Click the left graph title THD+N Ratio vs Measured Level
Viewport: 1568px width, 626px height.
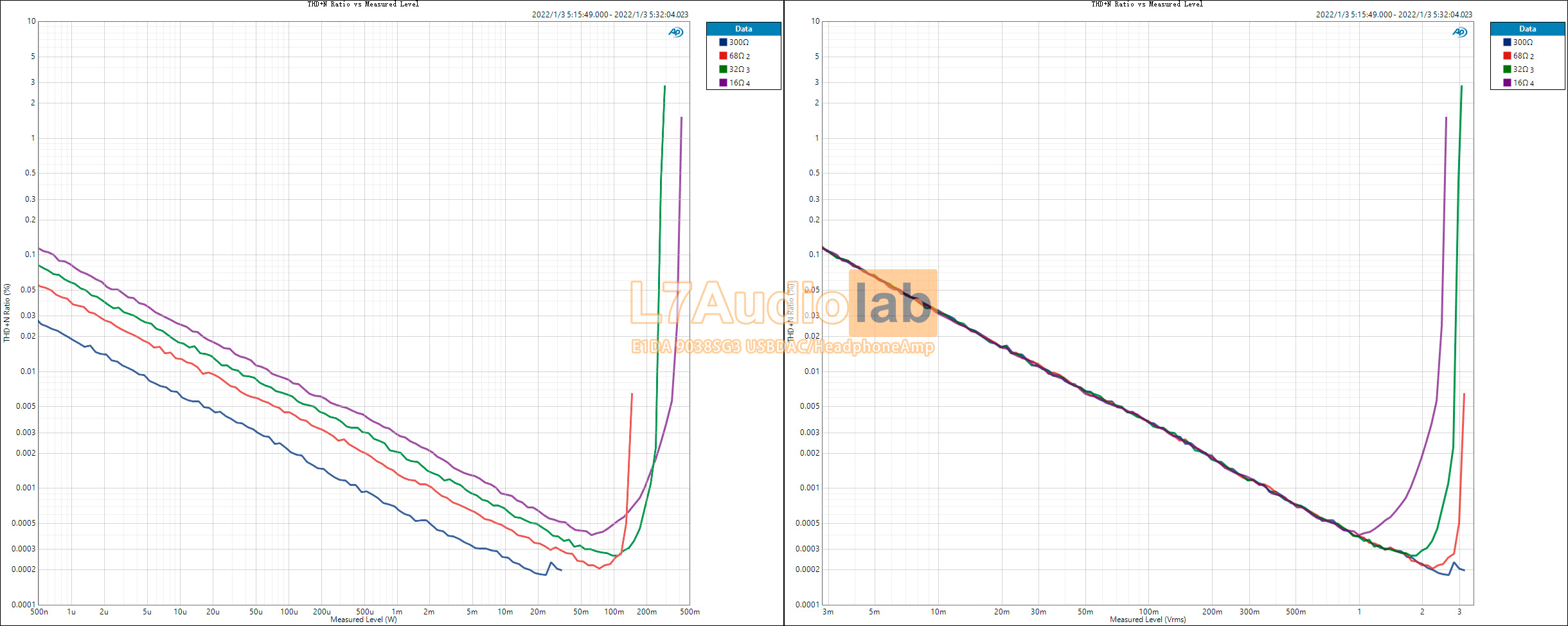coord(363,4)
